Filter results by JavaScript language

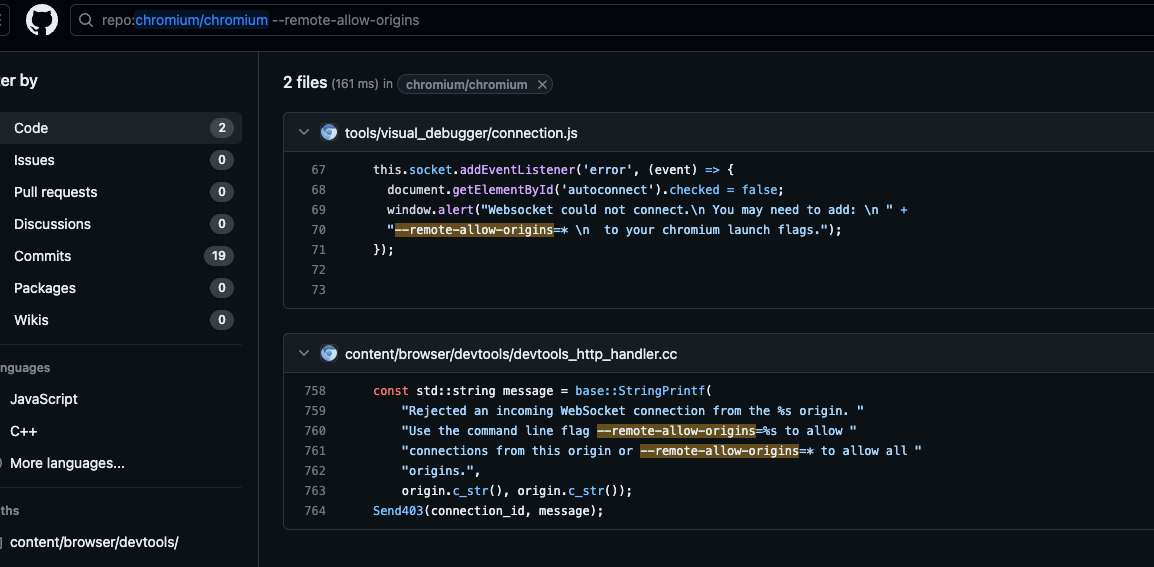(x=44, y=399)
